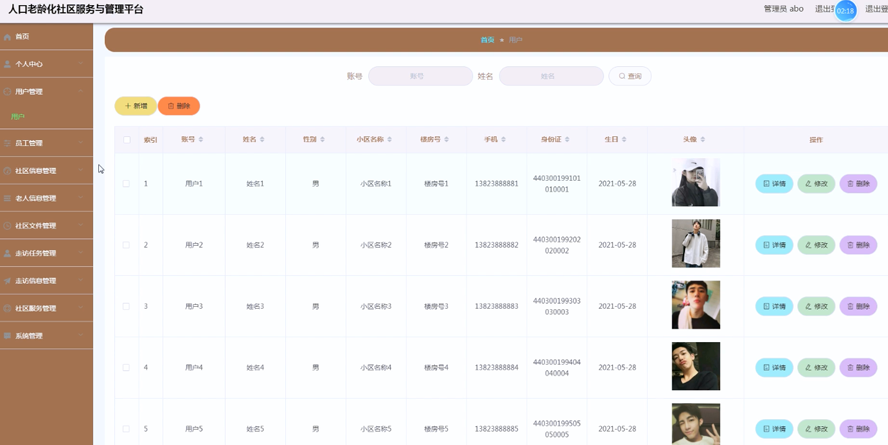This screenshot has width=888, height=445.
Task: Click 删除 for 用户3 row
Action: pyautogui.click(x=858, y=306)
